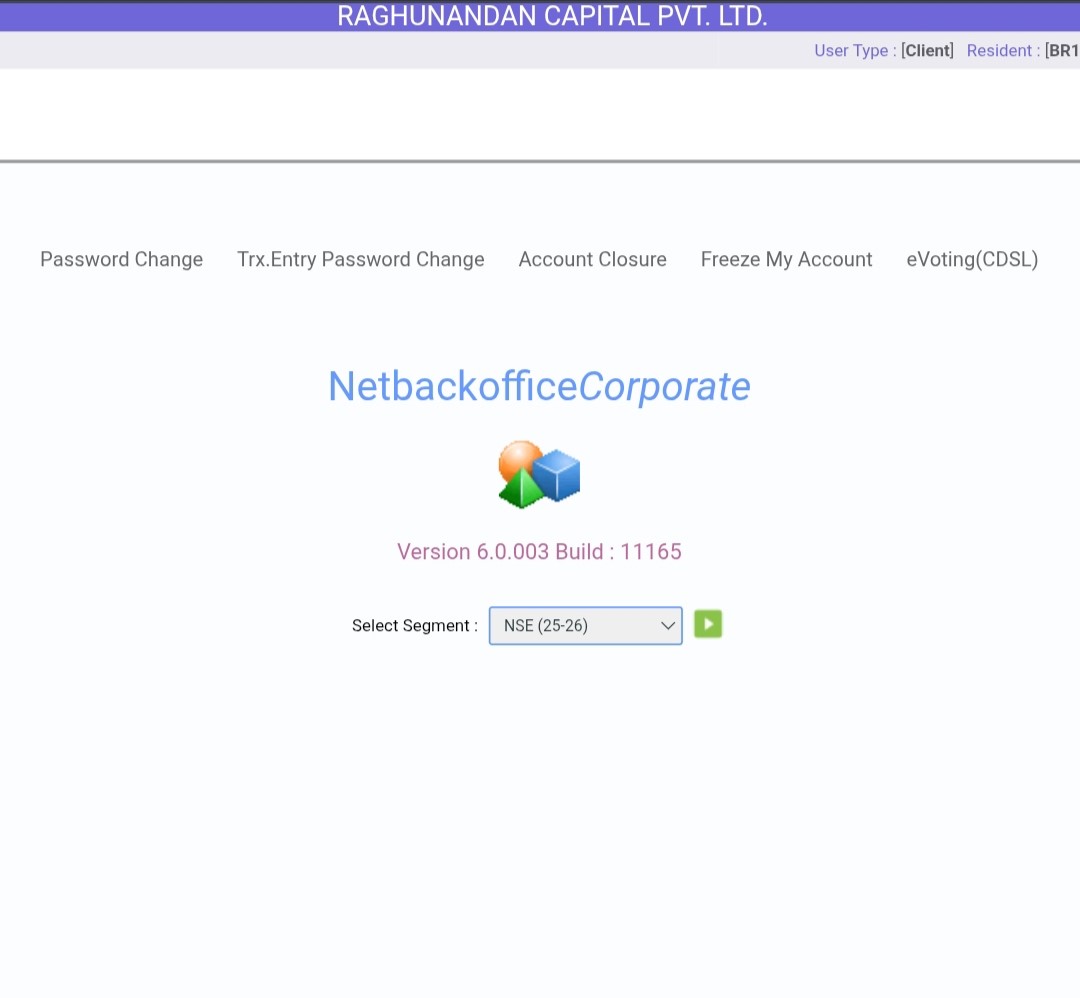Viewport: 1080px width, 998px height.
Task: Select the NSE (25-26) segment text
Action: click(546, 626)
